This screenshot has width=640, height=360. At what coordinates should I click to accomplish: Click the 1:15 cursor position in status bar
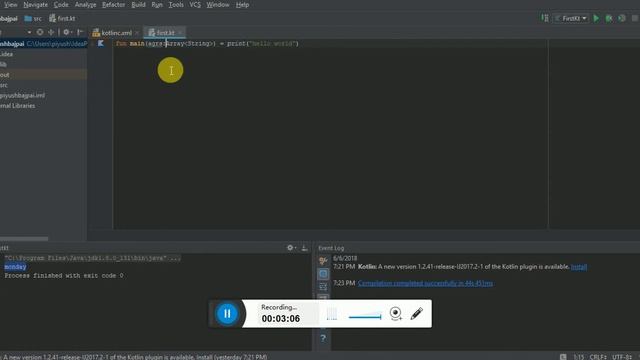pyautogui.click(x=578, y=356)
